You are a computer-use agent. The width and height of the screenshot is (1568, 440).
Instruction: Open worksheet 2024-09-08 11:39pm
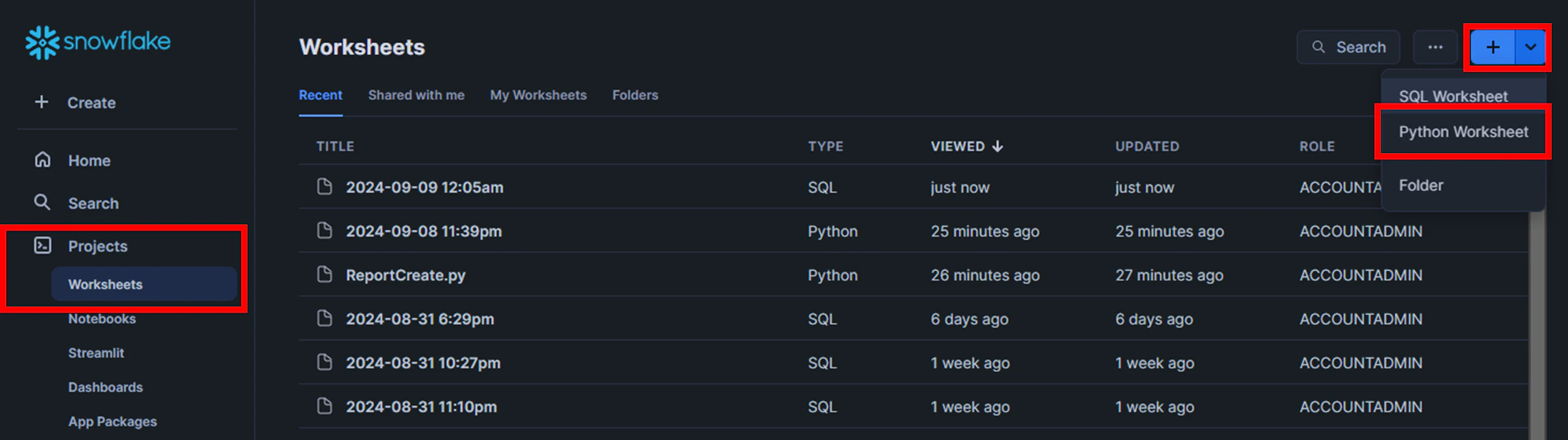(423, 231)
